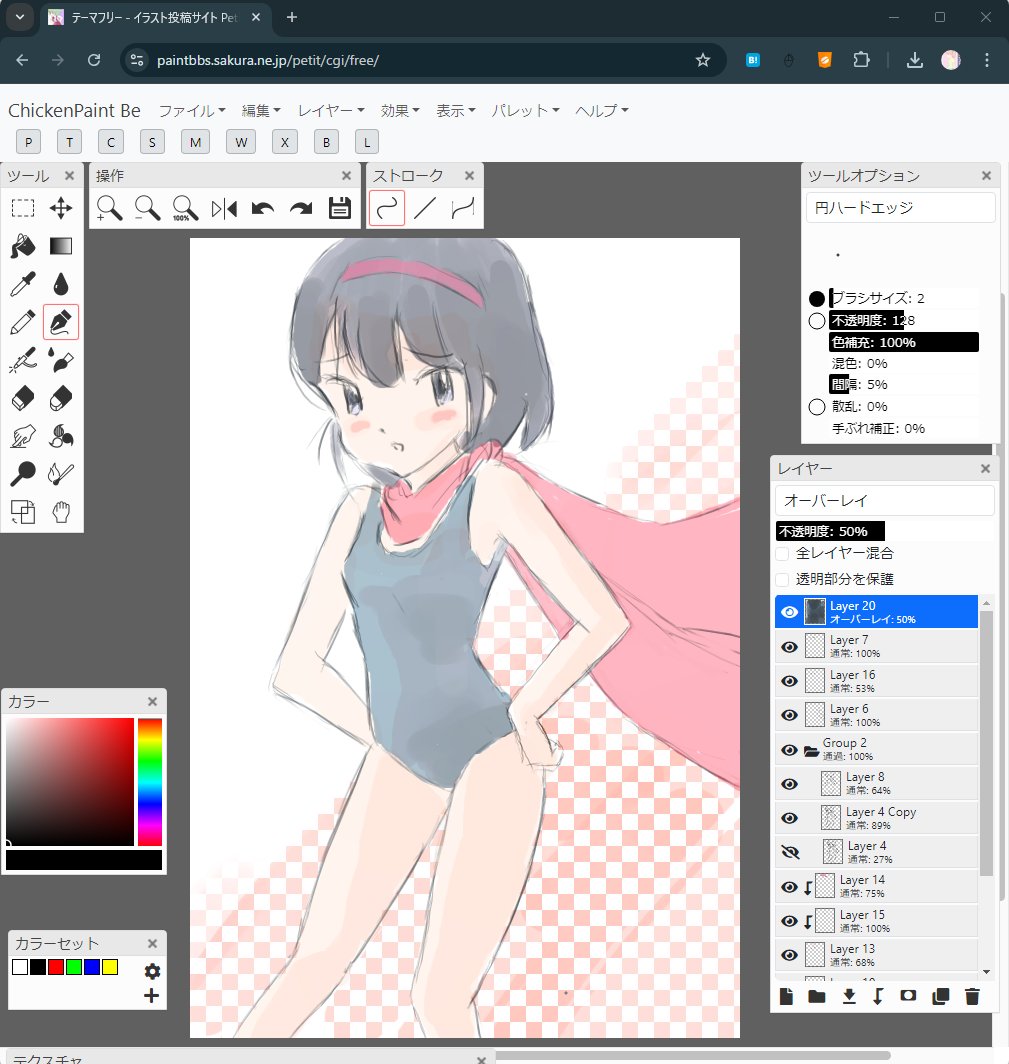Viewport: 1009px width, 1064px height.
Task: Select the hard eraser tool
Action: 23,398
